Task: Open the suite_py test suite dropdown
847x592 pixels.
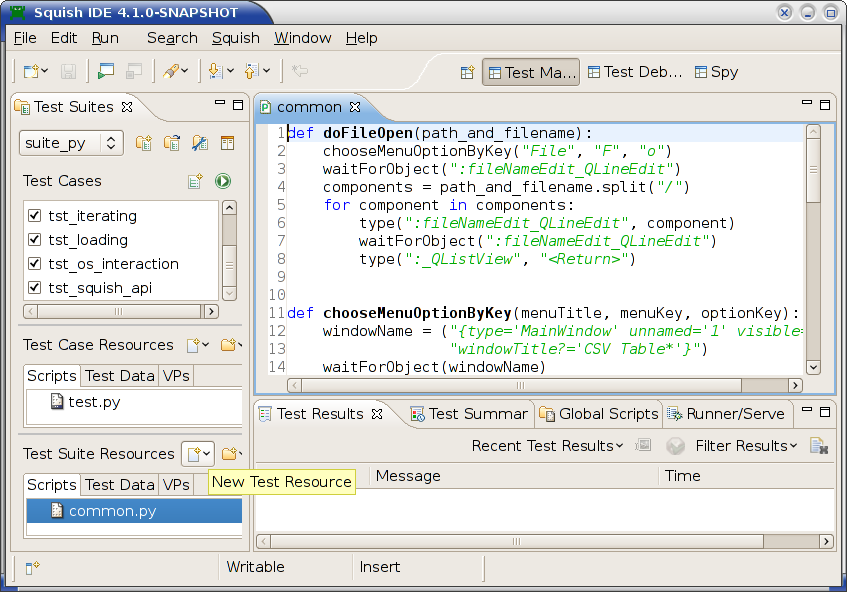Action: [71, 143]
